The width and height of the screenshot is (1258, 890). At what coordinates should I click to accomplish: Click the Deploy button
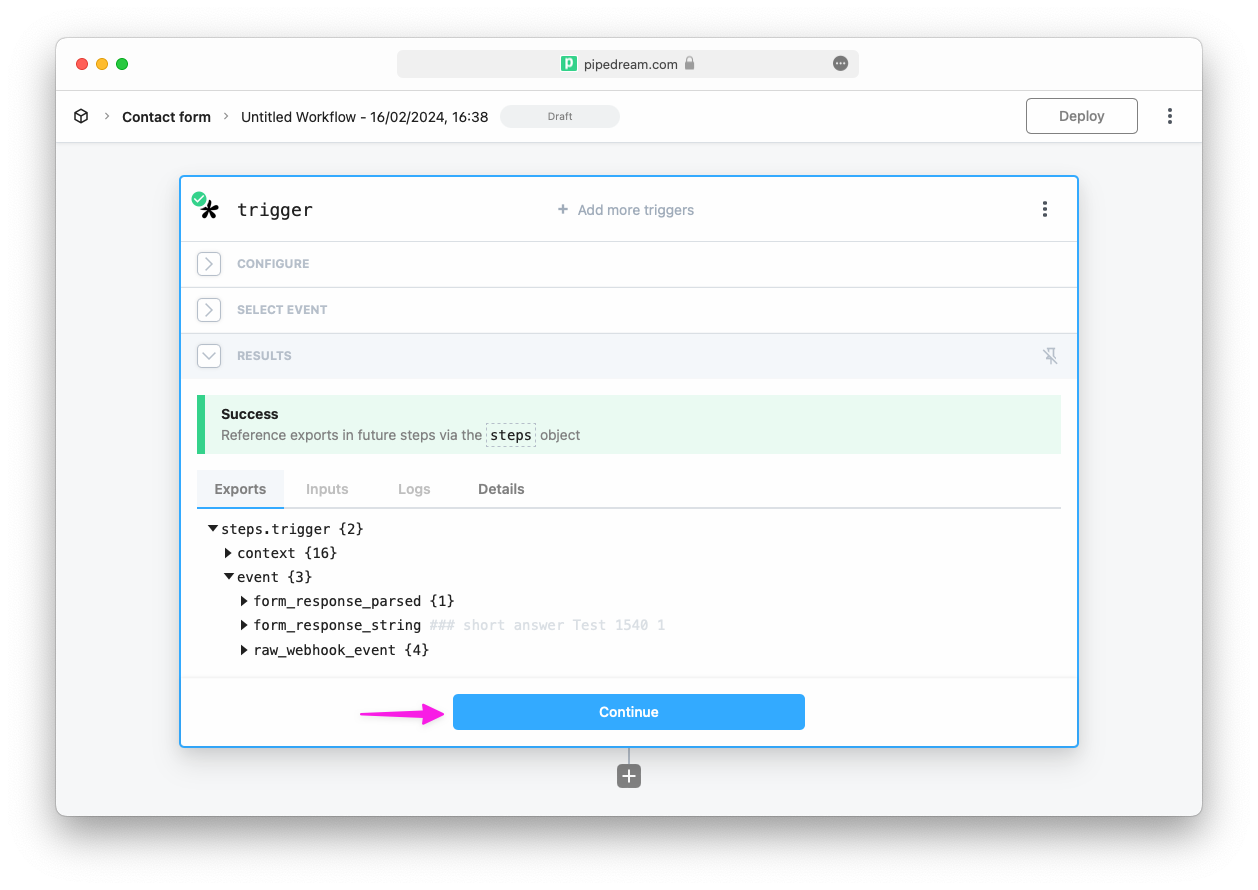1082,116
